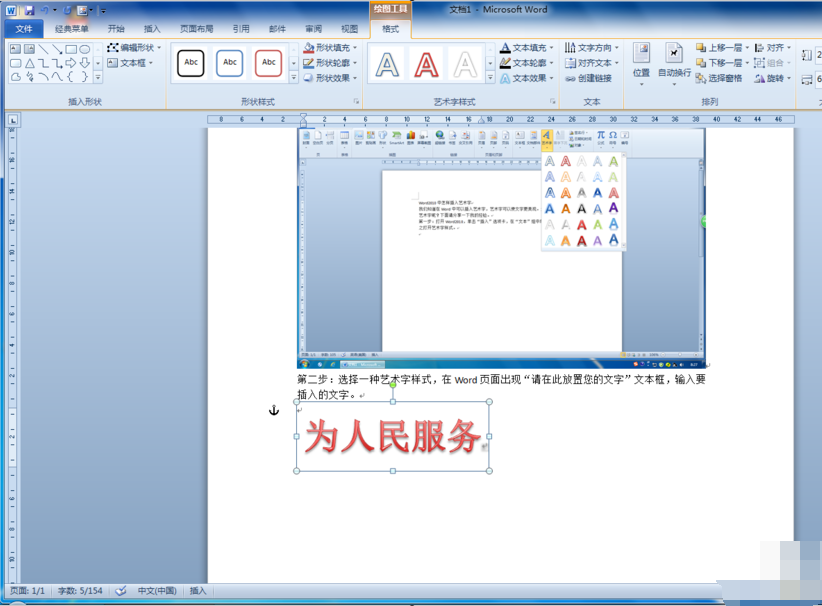Apply the red WordArt A style
822x606 pixels.
click(427, 65)
